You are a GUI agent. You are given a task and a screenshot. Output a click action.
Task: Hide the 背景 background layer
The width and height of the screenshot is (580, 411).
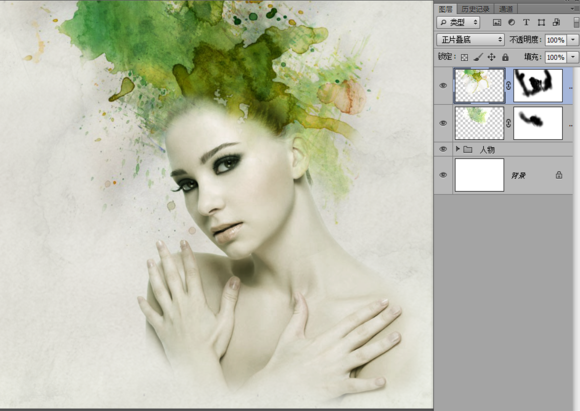pos(443,175)
